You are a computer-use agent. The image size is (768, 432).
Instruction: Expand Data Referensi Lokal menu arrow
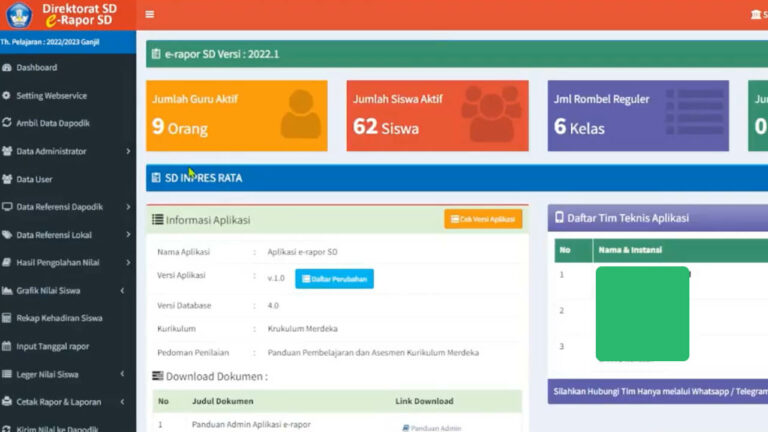[x=128, y=235]
